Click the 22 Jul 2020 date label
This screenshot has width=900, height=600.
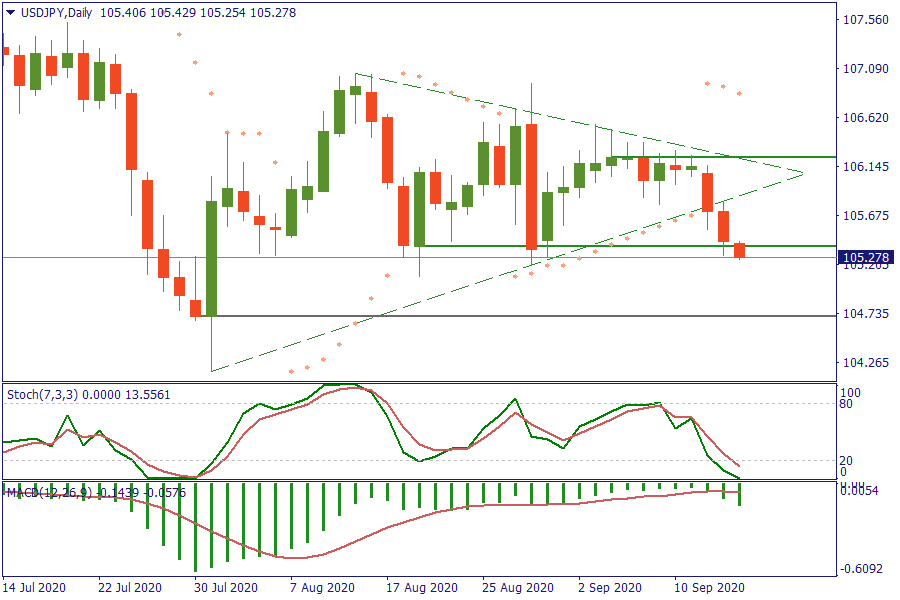coord(130,588)
